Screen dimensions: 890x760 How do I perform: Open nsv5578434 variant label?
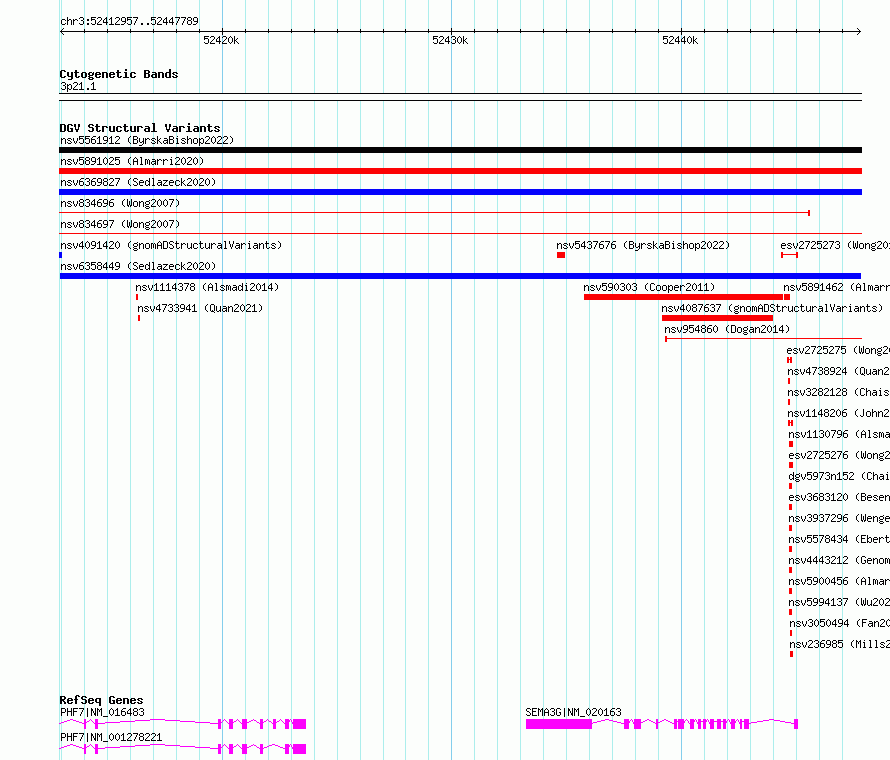(x=839, y=539)
